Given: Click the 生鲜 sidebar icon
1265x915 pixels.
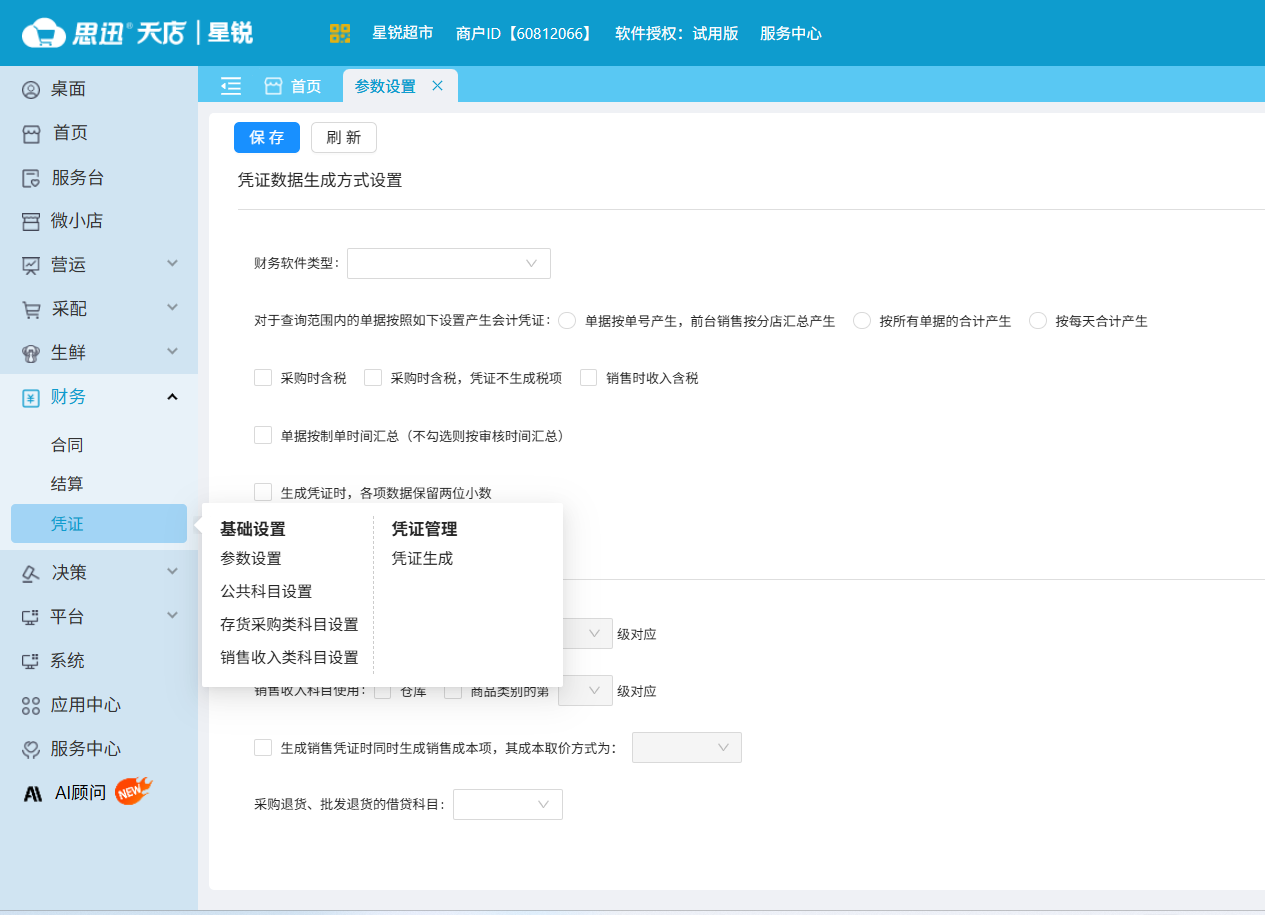Looking at the screenshot, I should (x=31, y=353).
